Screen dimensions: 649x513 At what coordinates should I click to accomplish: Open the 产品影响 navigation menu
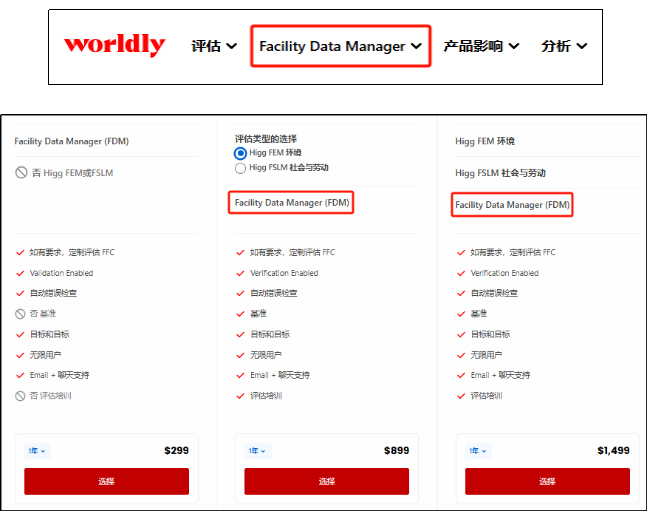481,46
